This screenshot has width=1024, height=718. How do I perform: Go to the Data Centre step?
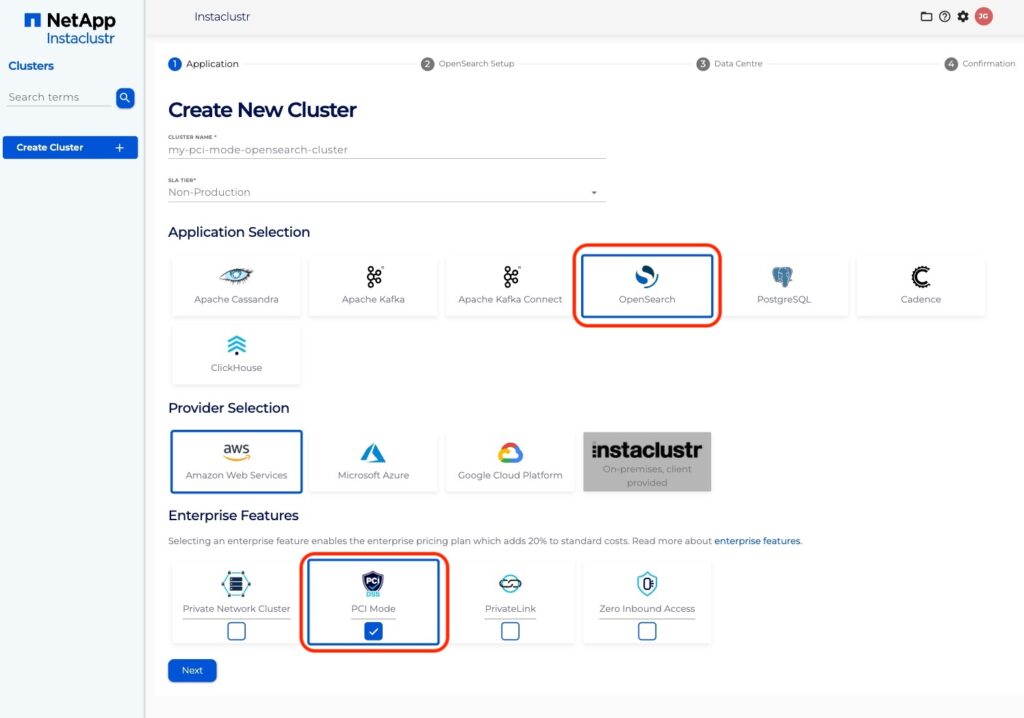730,64
